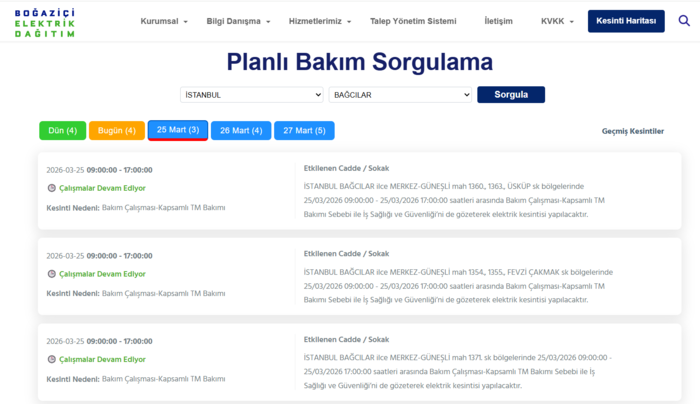Select the 27 Mart (5) tab

[304, 130]
